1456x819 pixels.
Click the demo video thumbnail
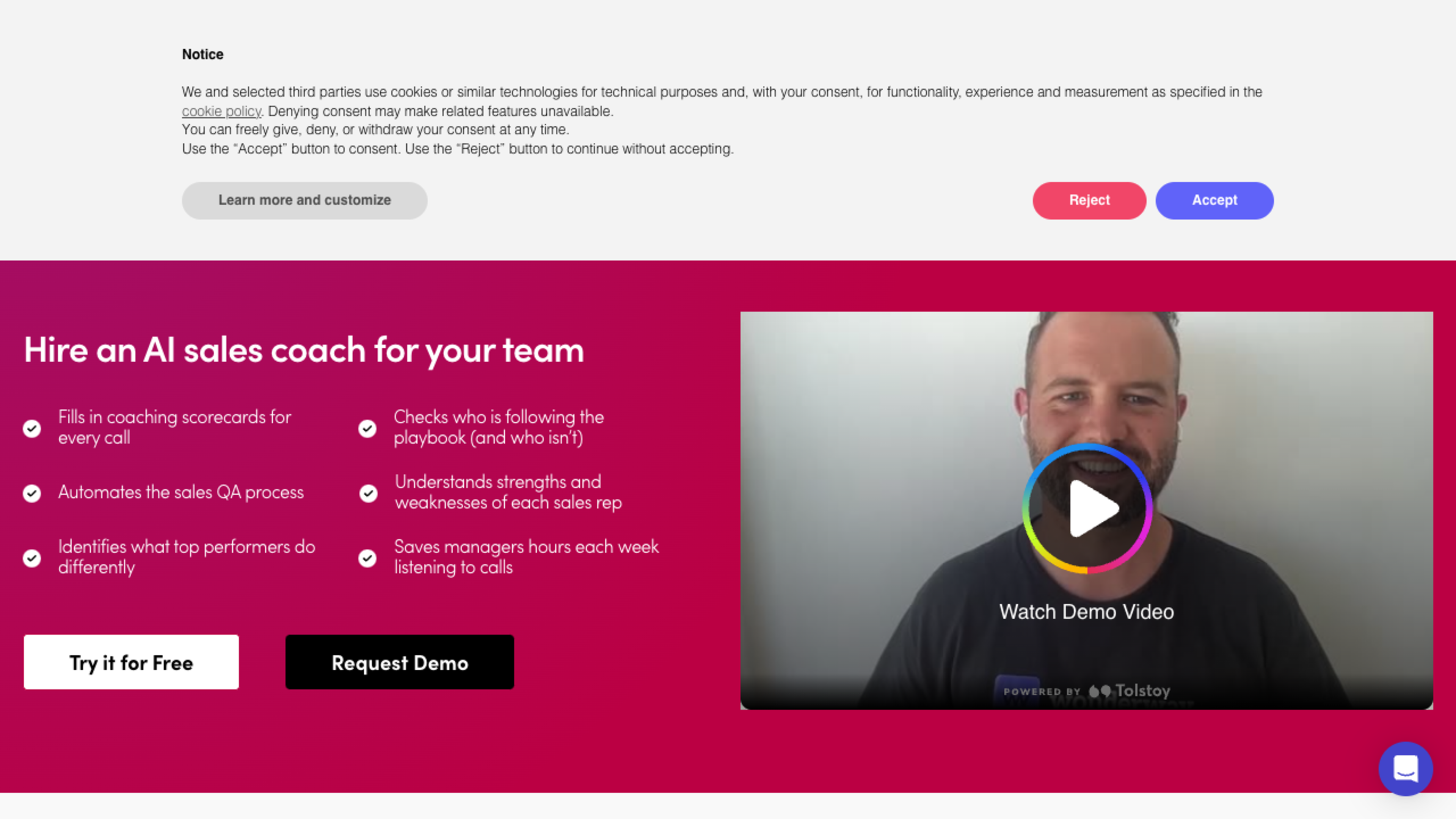point(1086,510)
